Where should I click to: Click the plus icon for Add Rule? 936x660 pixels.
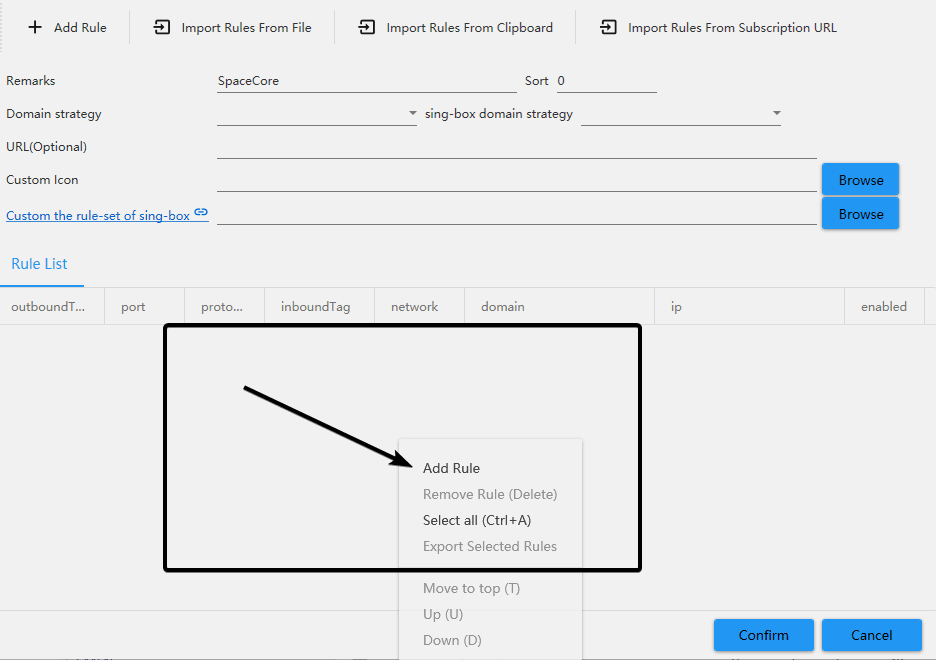35,28
